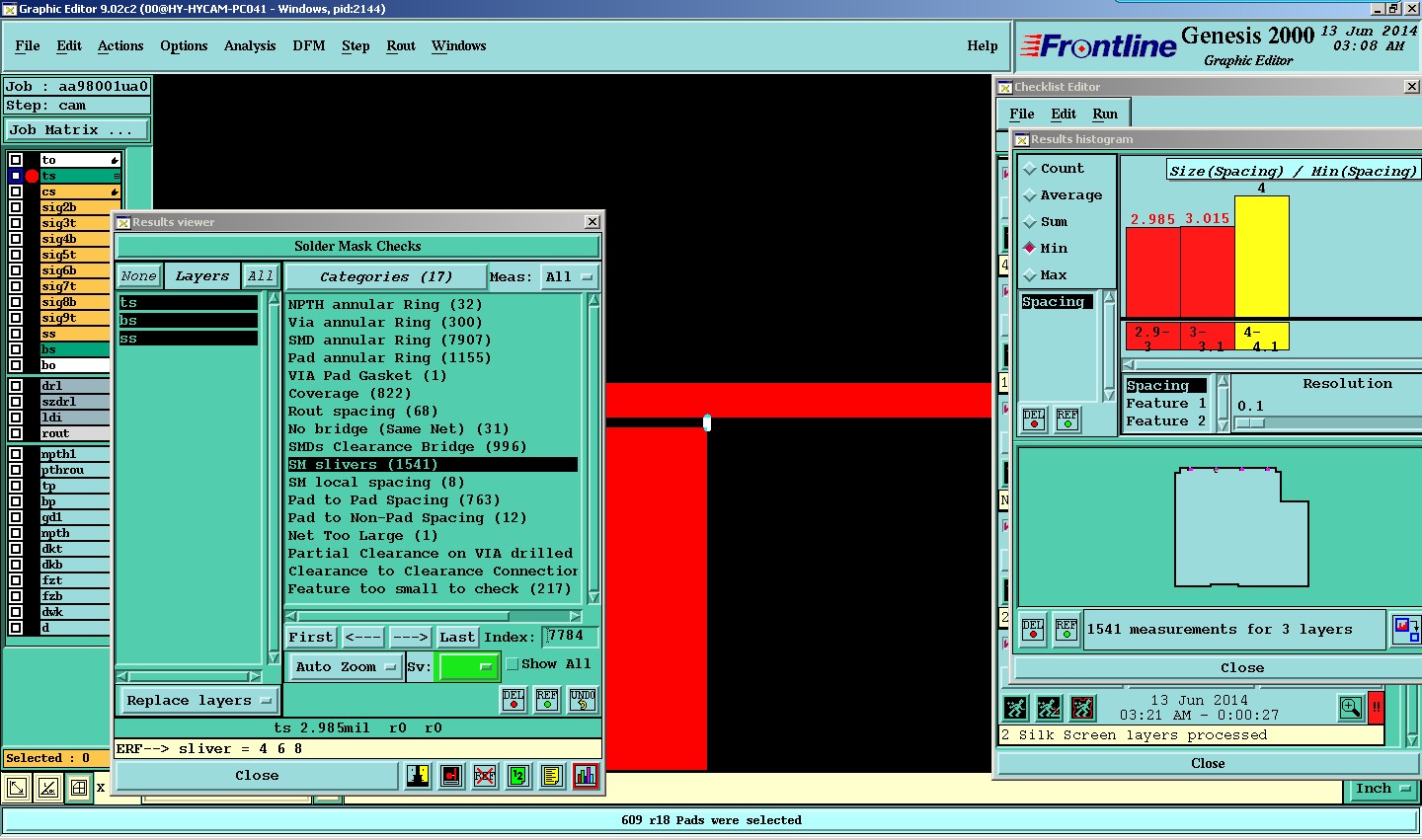Click the Index input field showing 7784

[571, 637]
